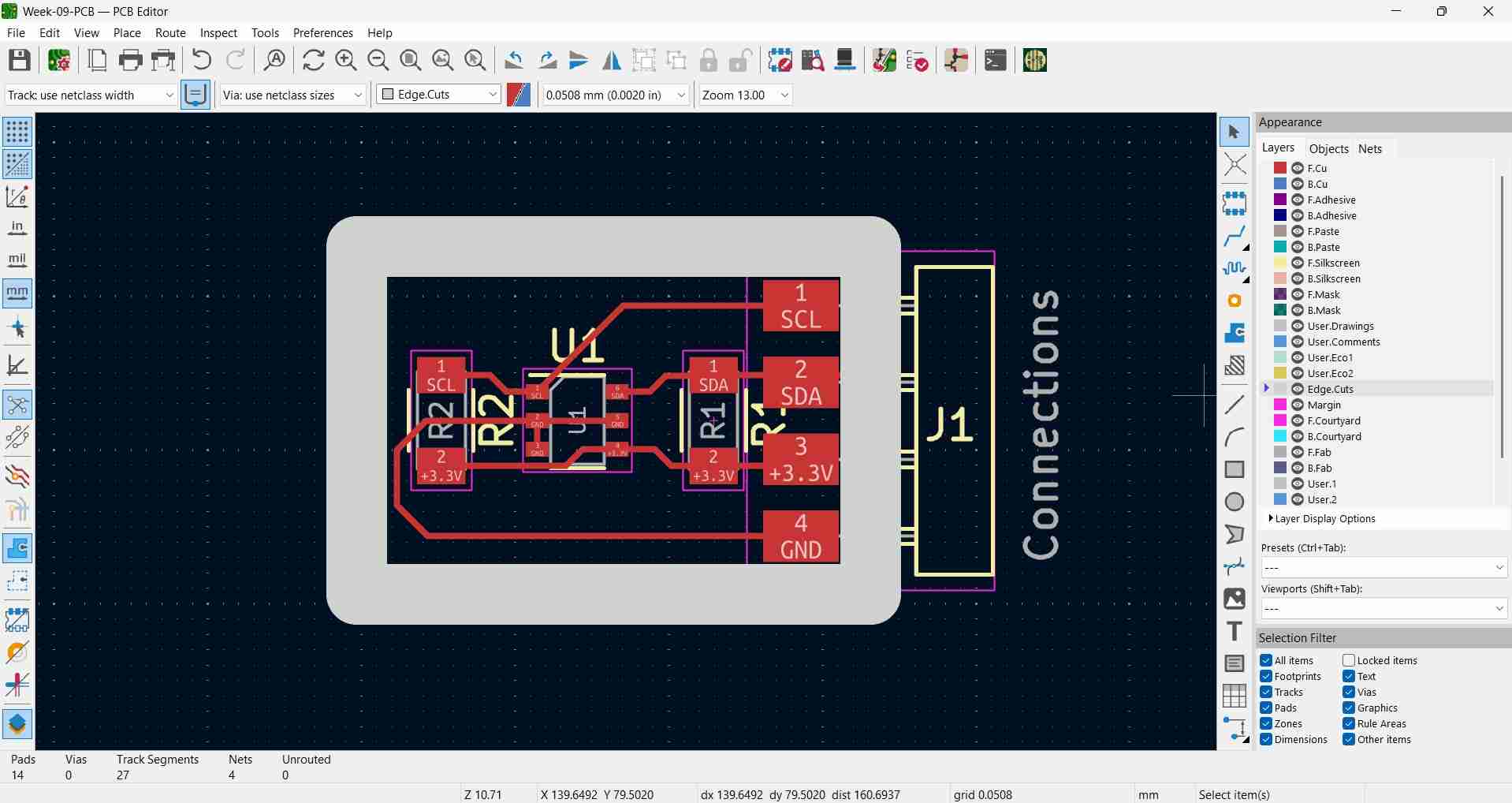Uncheck Vias in Selection Filter

(1349, 692)
